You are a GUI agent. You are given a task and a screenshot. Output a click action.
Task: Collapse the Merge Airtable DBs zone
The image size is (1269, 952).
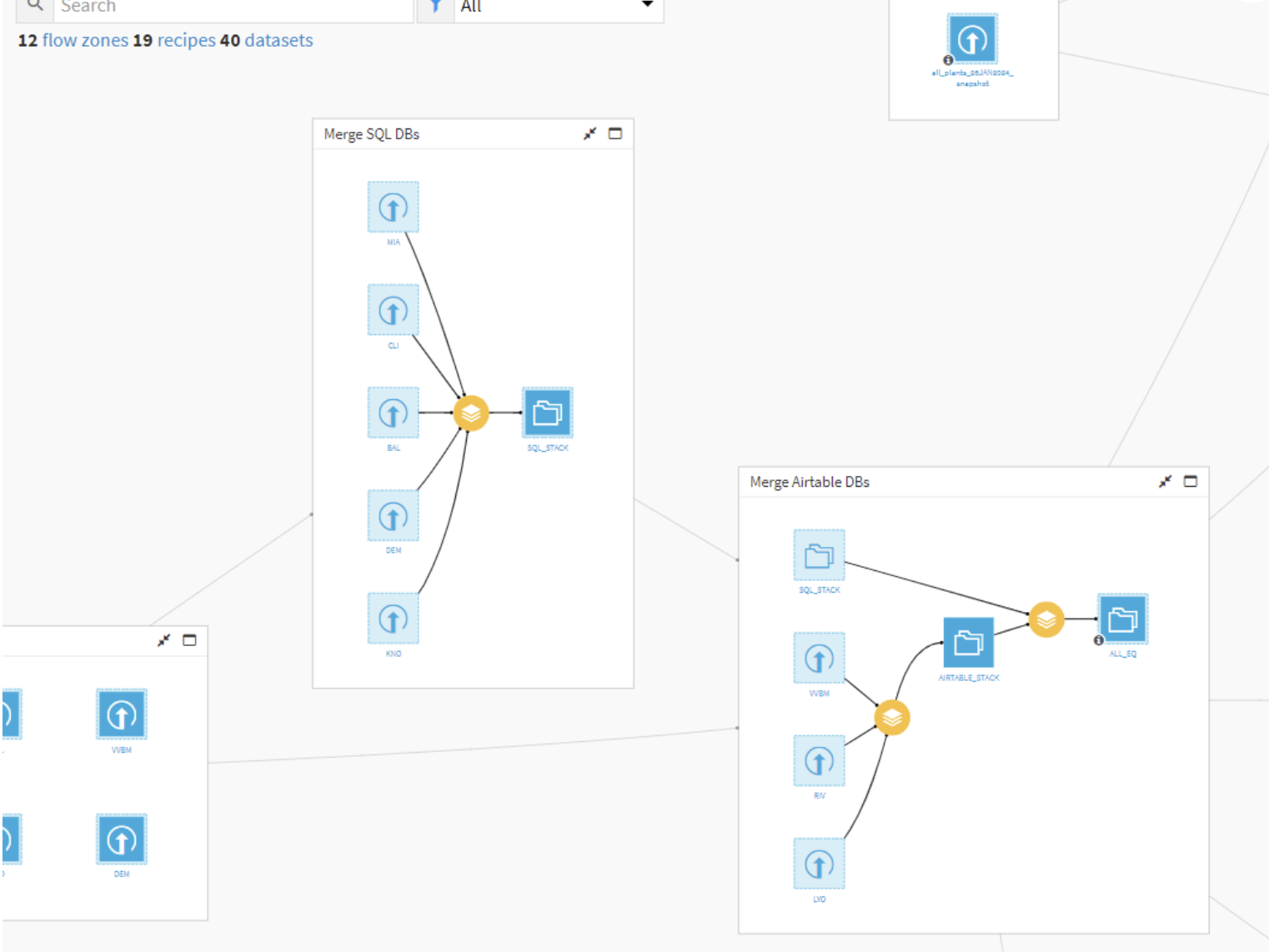pyautogui.click(x=1165, y=482)
